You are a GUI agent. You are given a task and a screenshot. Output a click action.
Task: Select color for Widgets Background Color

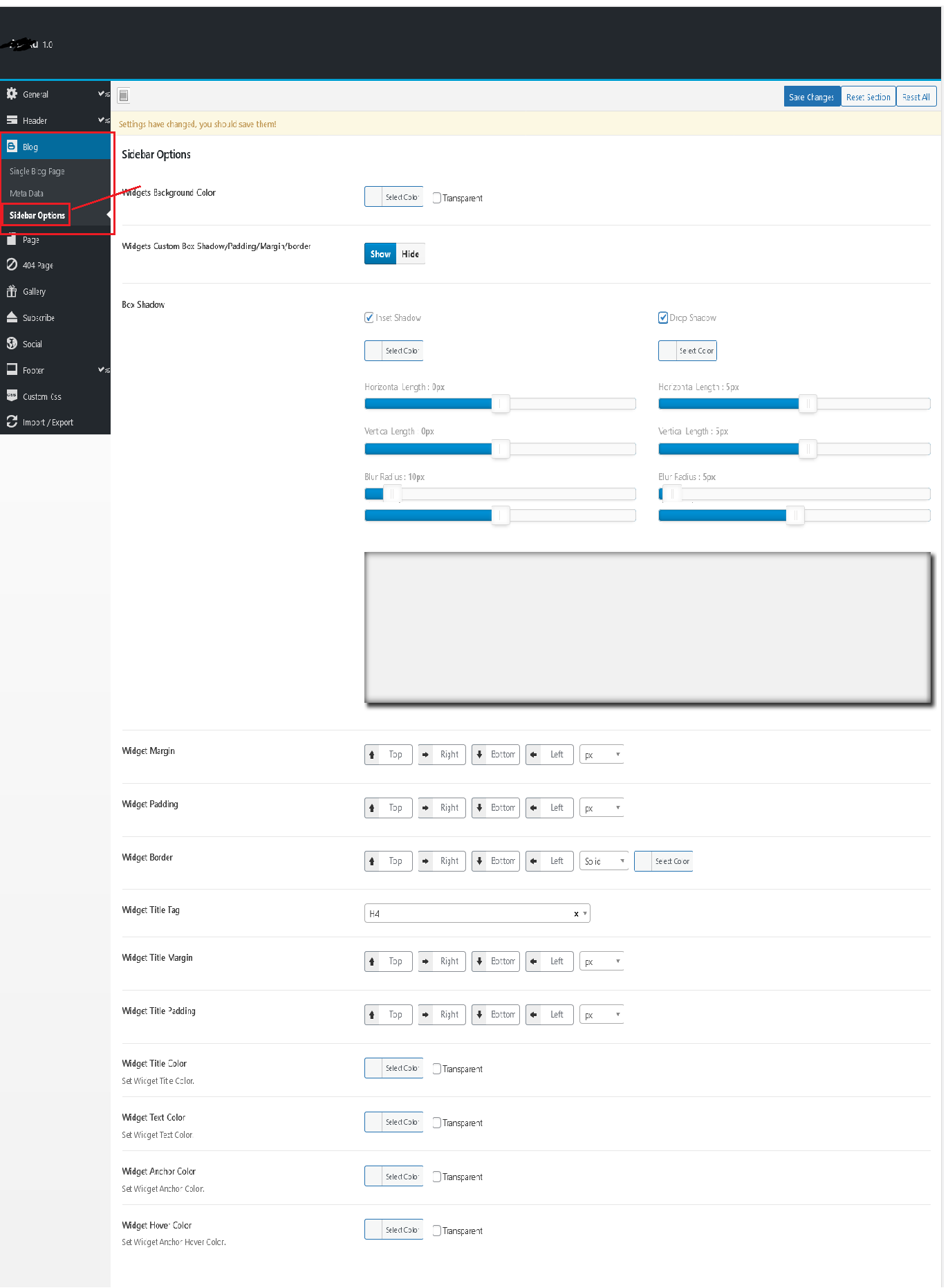pyautogui.click(x=393, y=197)
